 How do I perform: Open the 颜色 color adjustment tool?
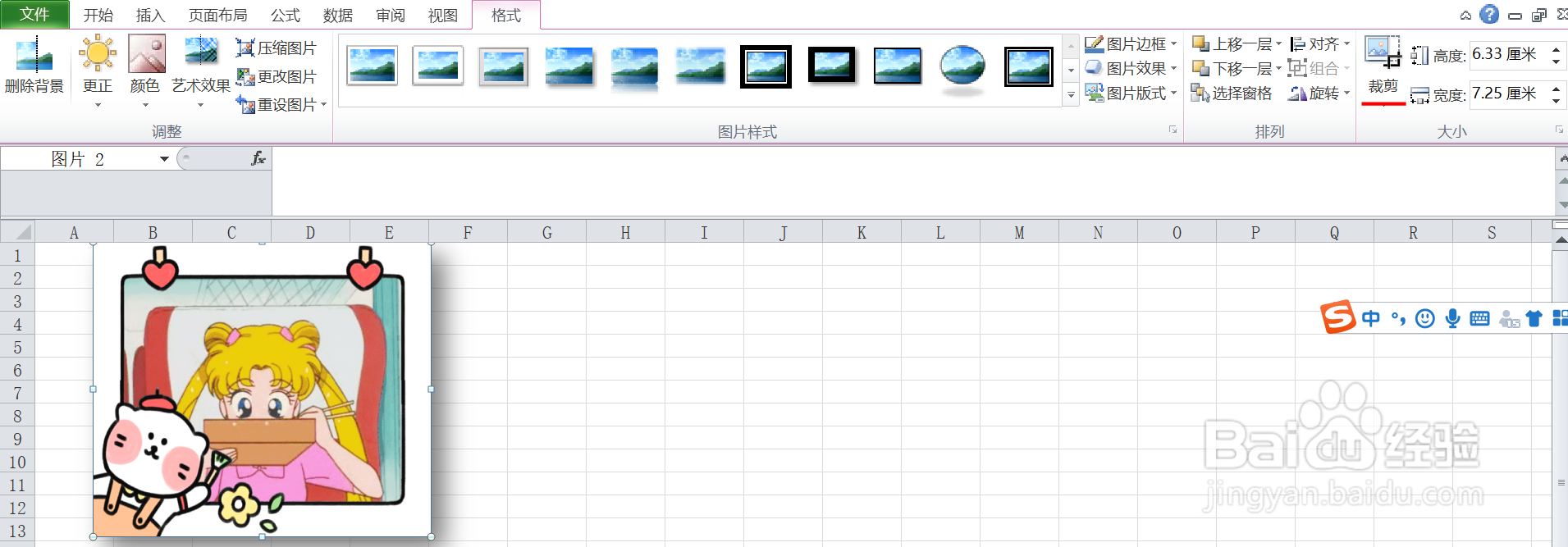(x=146, y=72)
